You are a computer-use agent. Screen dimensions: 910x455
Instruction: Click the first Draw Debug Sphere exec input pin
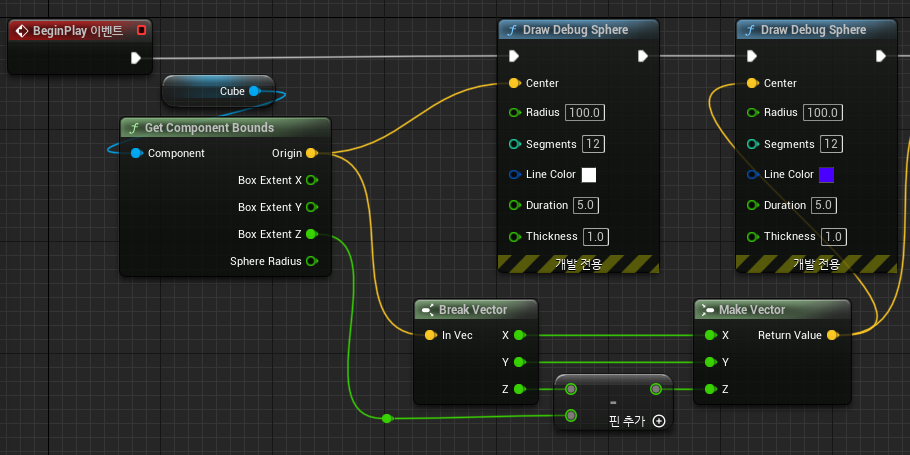(514, 56)
